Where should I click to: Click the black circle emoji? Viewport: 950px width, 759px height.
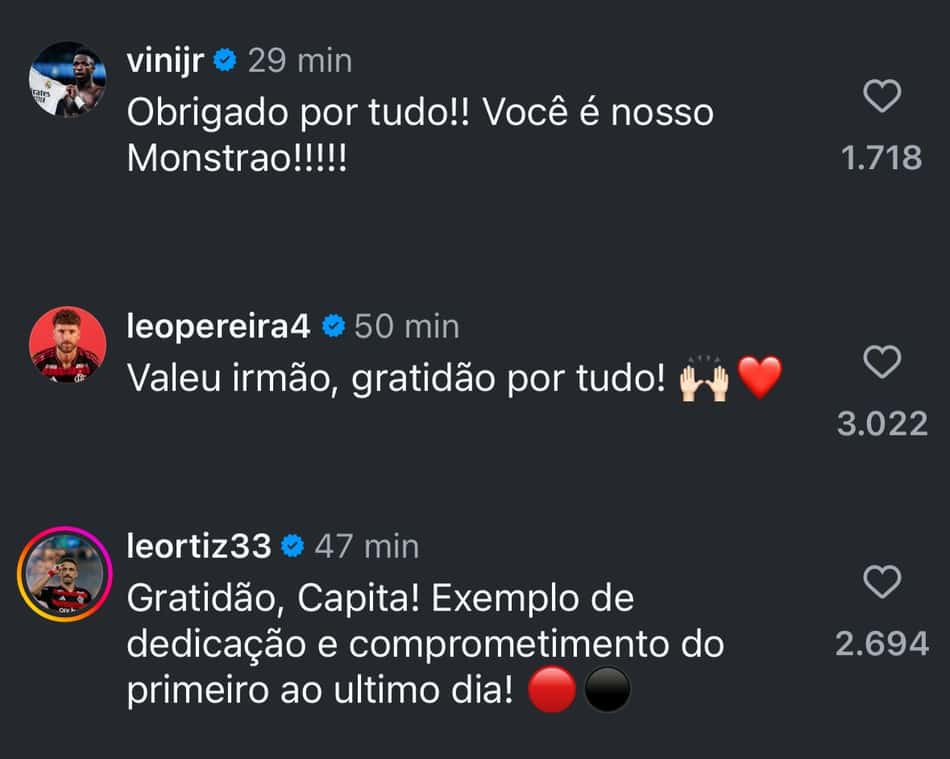[607, 689]
